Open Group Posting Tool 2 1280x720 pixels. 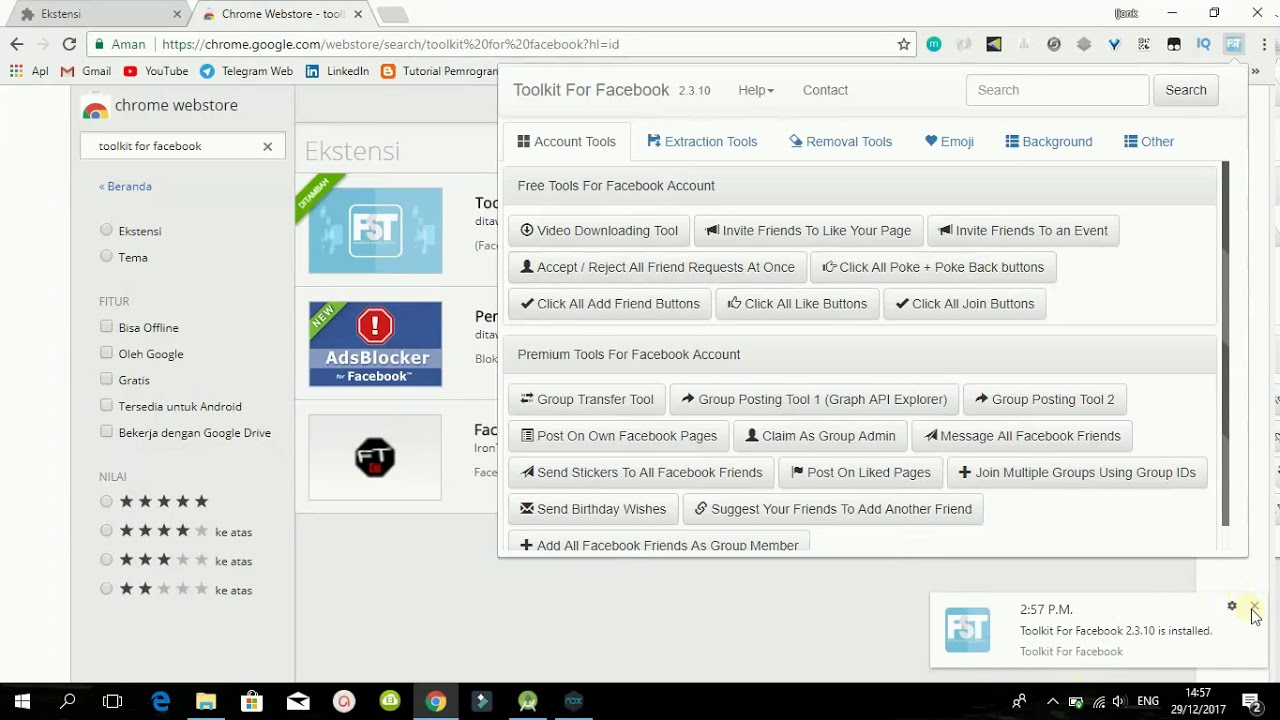click(1044, 400)
